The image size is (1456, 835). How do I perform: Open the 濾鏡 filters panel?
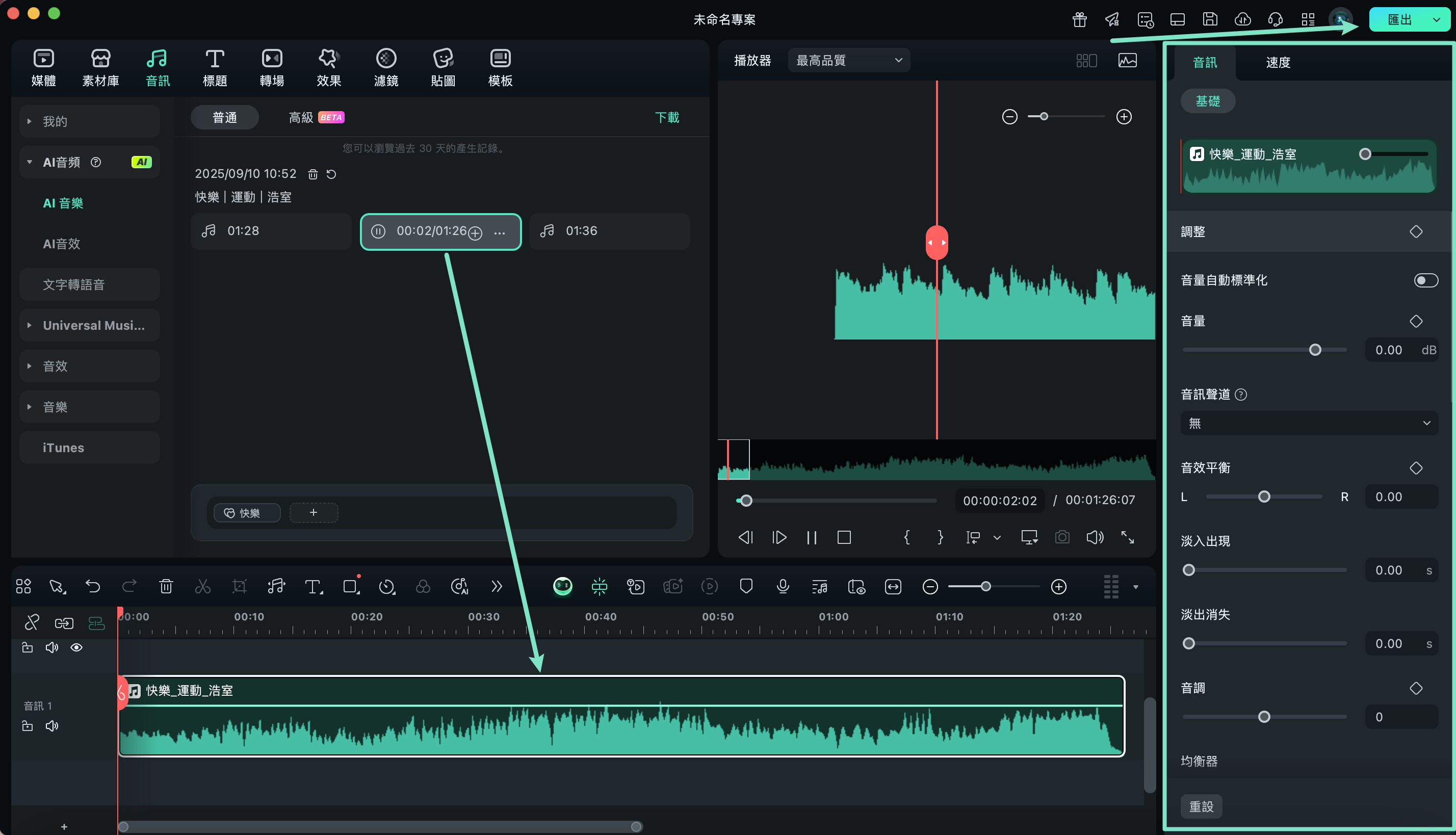pos(386,68)
